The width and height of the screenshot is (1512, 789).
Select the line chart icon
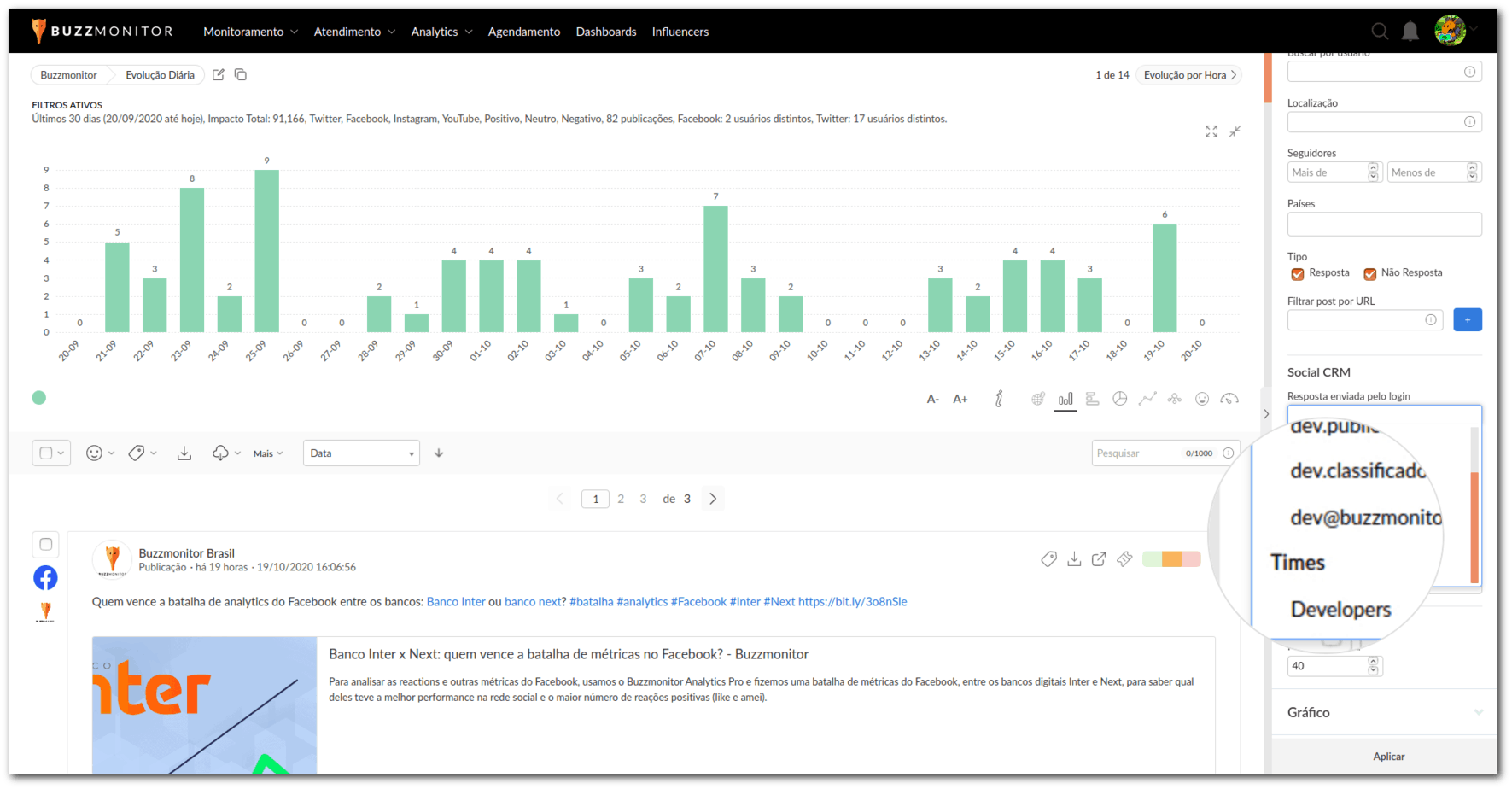coord(1147,399)
